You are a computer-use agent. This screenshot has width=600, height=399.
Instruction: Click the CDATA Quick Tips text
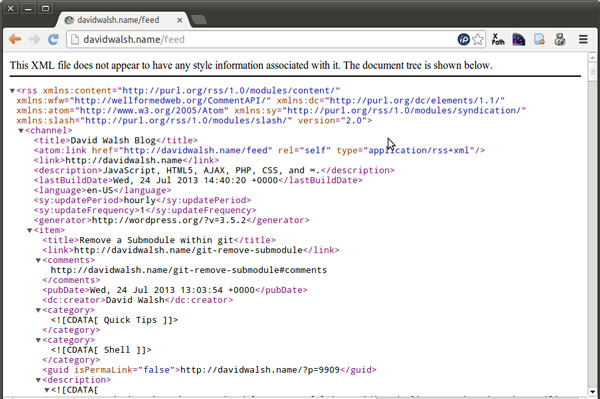[x=114, y=320]
